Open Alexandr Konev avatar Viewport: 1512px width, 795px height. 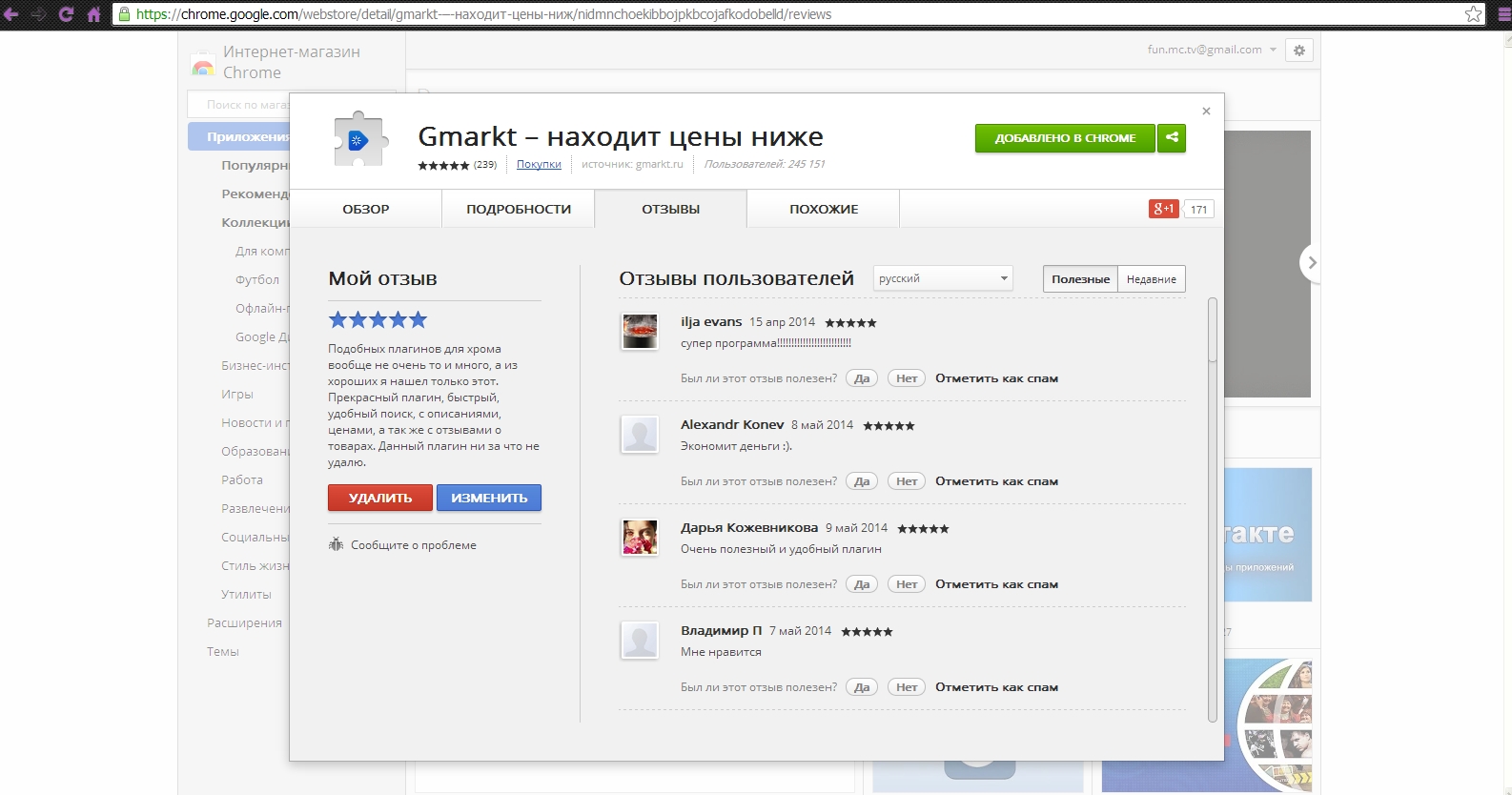tap(640, 435)
